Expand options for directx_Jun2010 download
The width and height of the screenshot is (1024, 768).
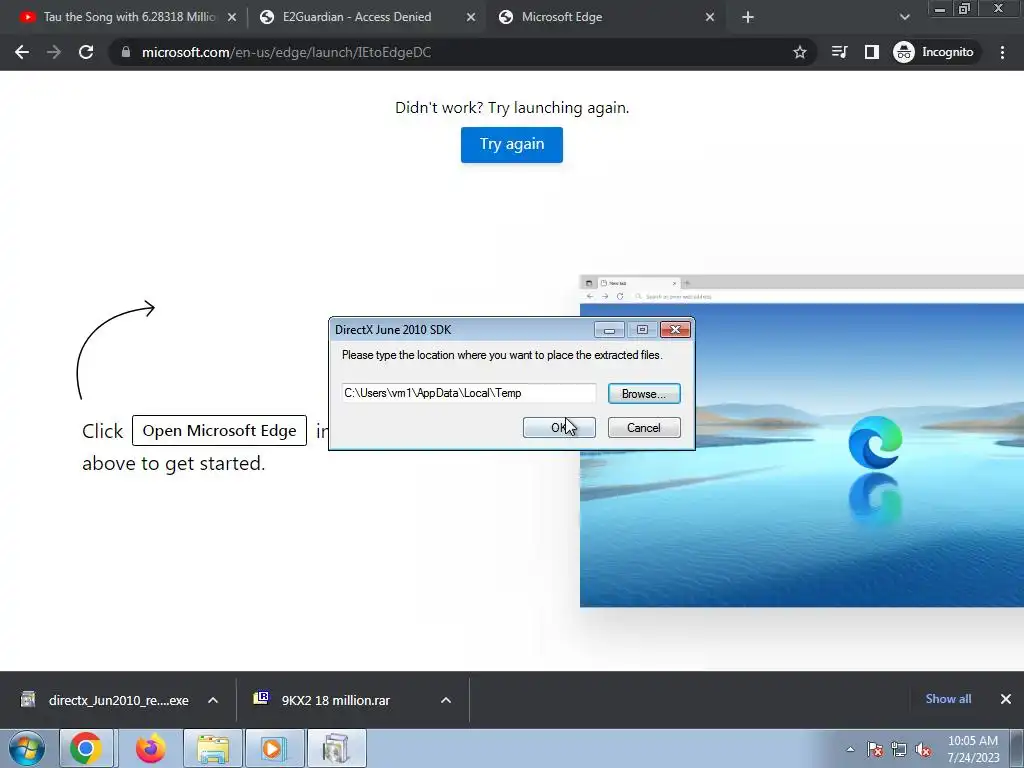point(213,700)
